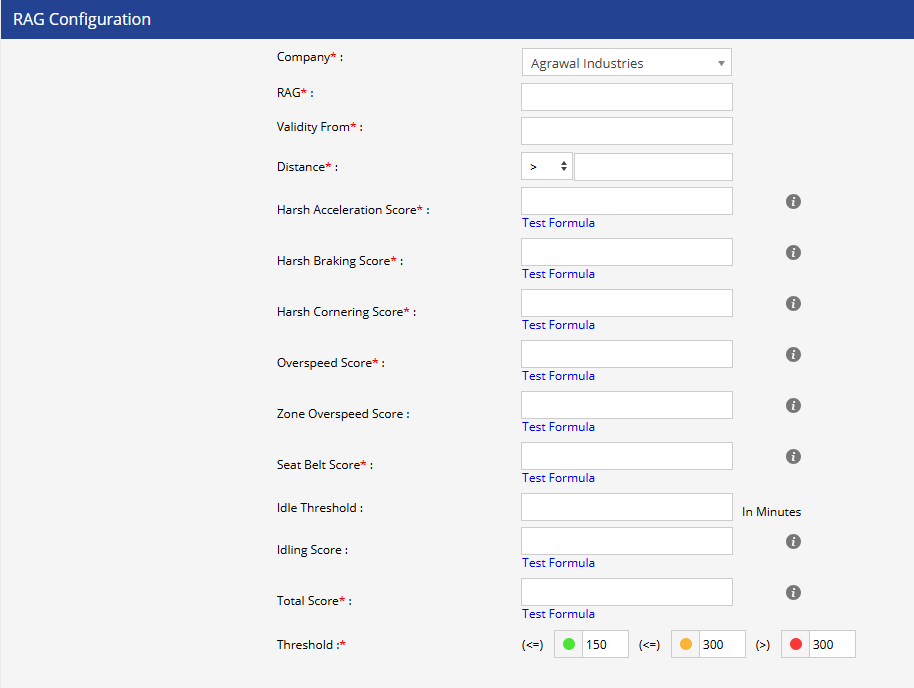The width and height of the screenshot is (914, 688).
Task: Open info icon for Harsh Braking Score
Action: point(793,252)
